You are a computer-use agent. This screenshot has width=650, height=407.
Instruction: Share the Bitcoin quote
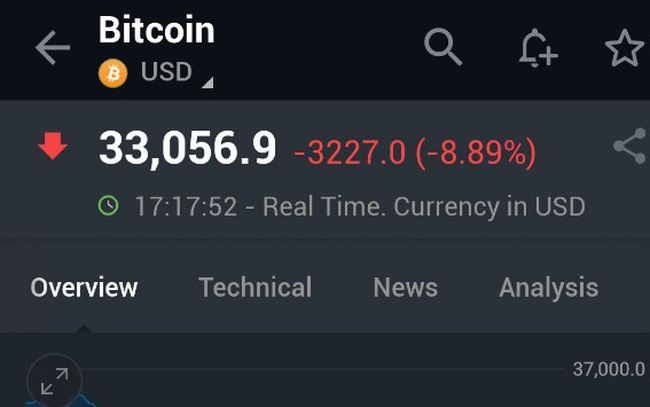(629, 148)
